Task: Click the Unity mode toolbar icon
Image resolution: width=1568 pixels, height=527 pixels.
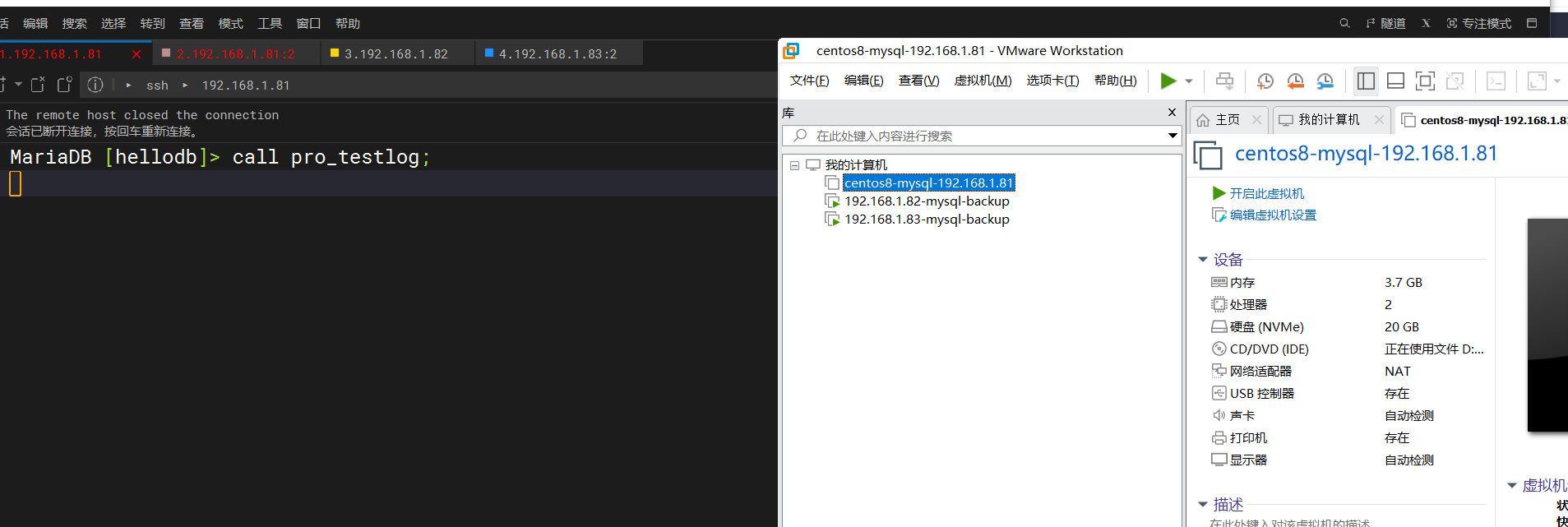Action: 1455,81
